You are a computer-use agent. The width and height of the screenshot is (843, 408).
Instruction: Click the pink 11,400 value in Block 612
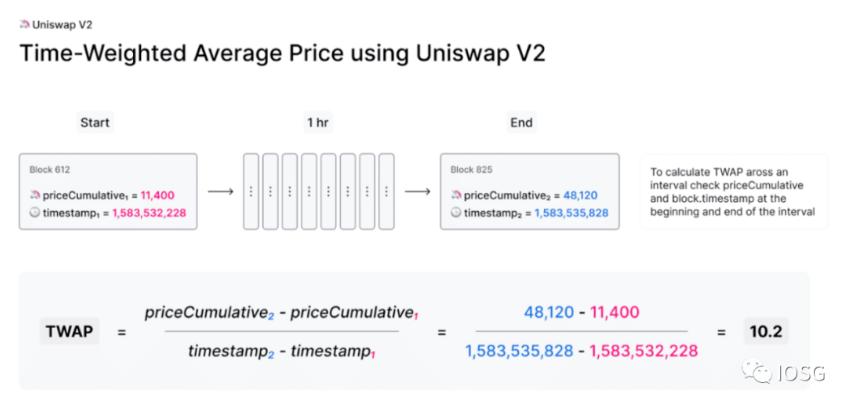[x=160, y=196]
